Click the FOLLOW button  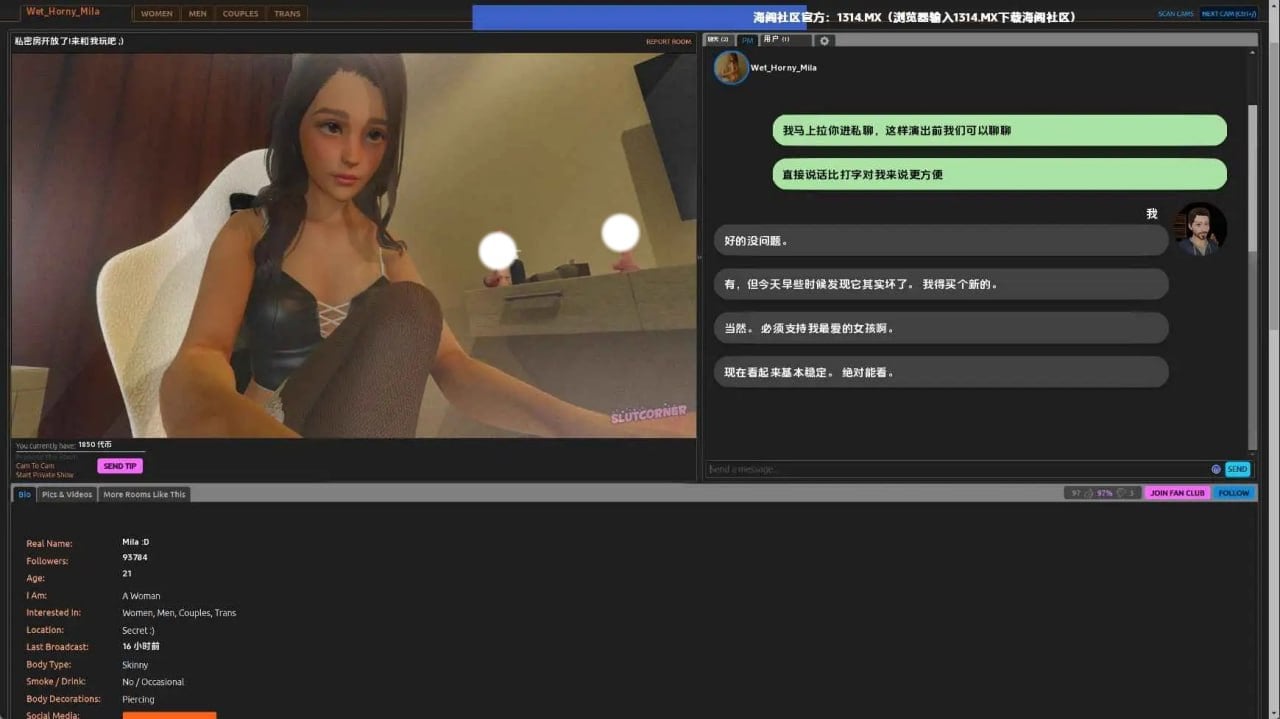(1233, 493)
